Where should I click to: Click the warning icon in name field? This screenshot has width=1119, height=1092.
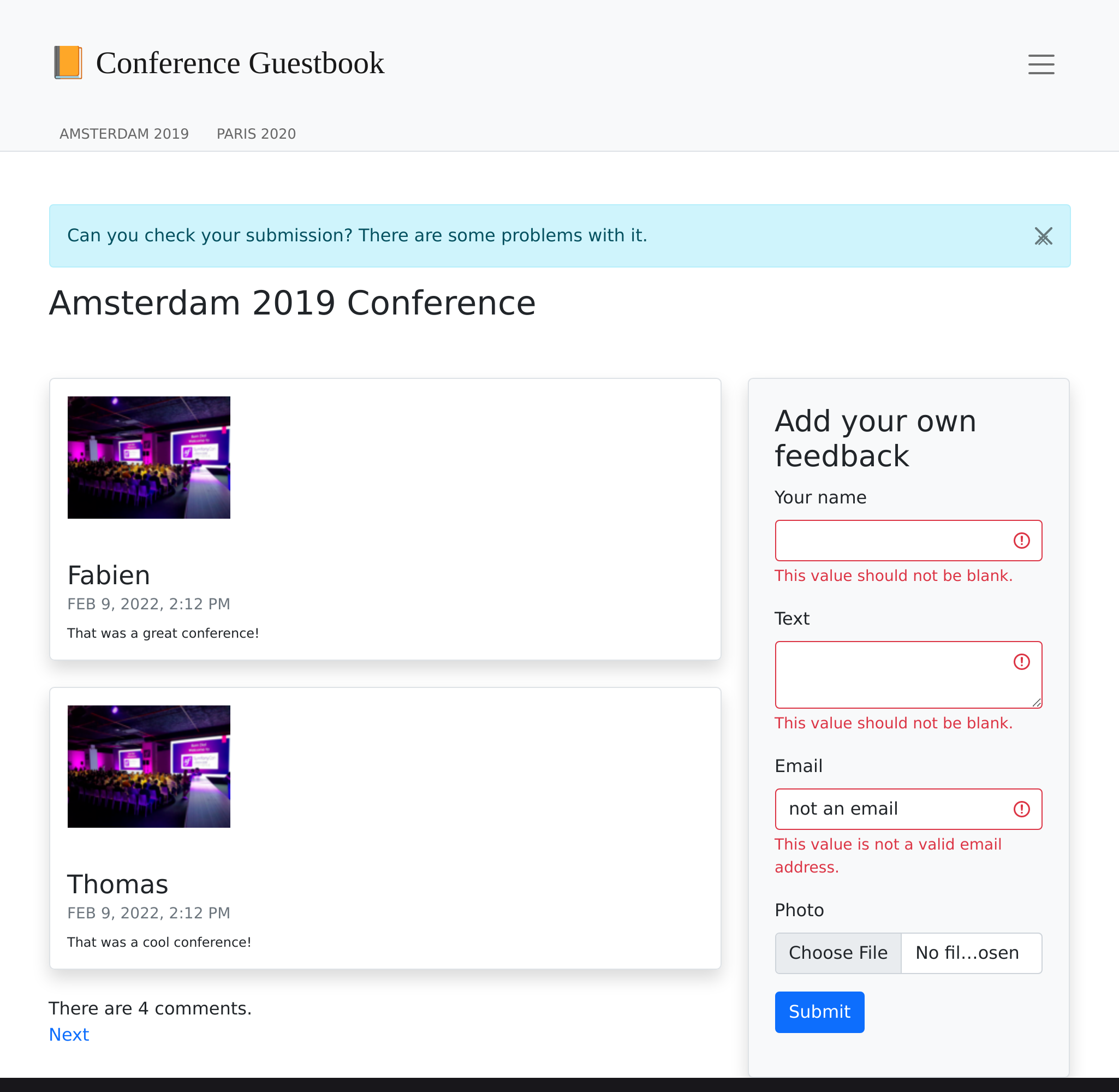(1022, 539)
